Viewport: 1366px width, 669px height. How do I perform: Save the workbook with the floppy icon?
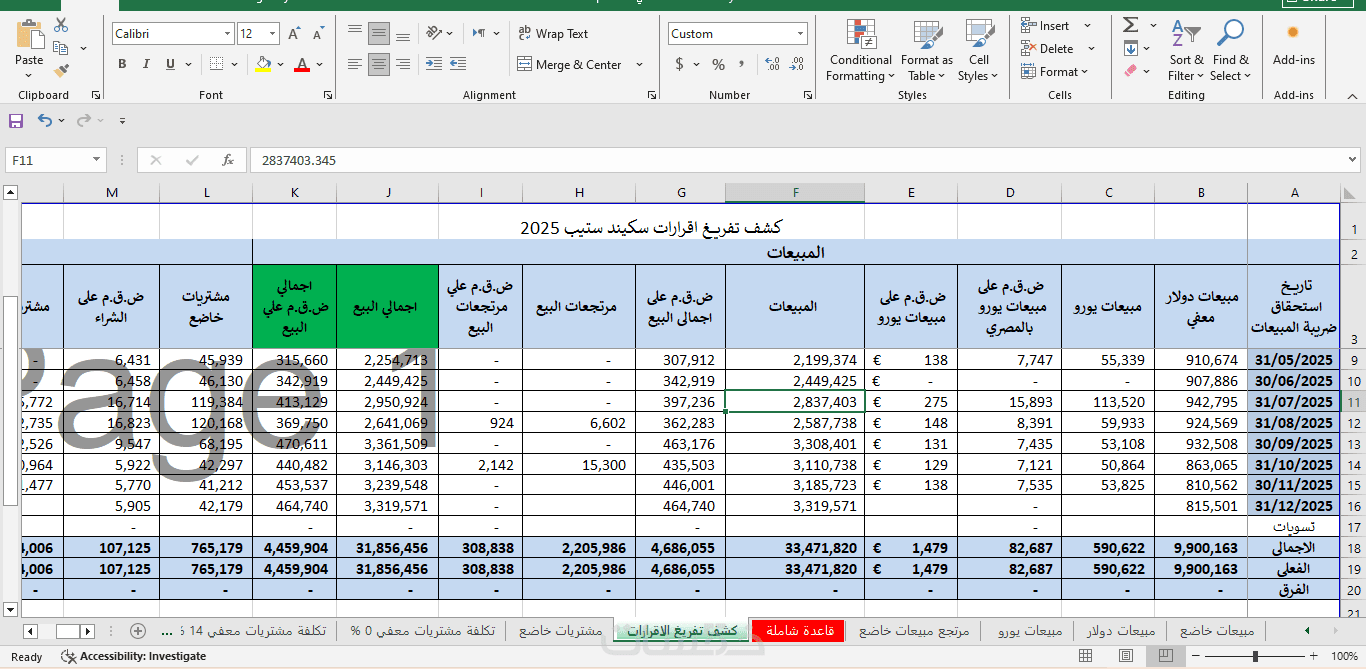(16, 120)
